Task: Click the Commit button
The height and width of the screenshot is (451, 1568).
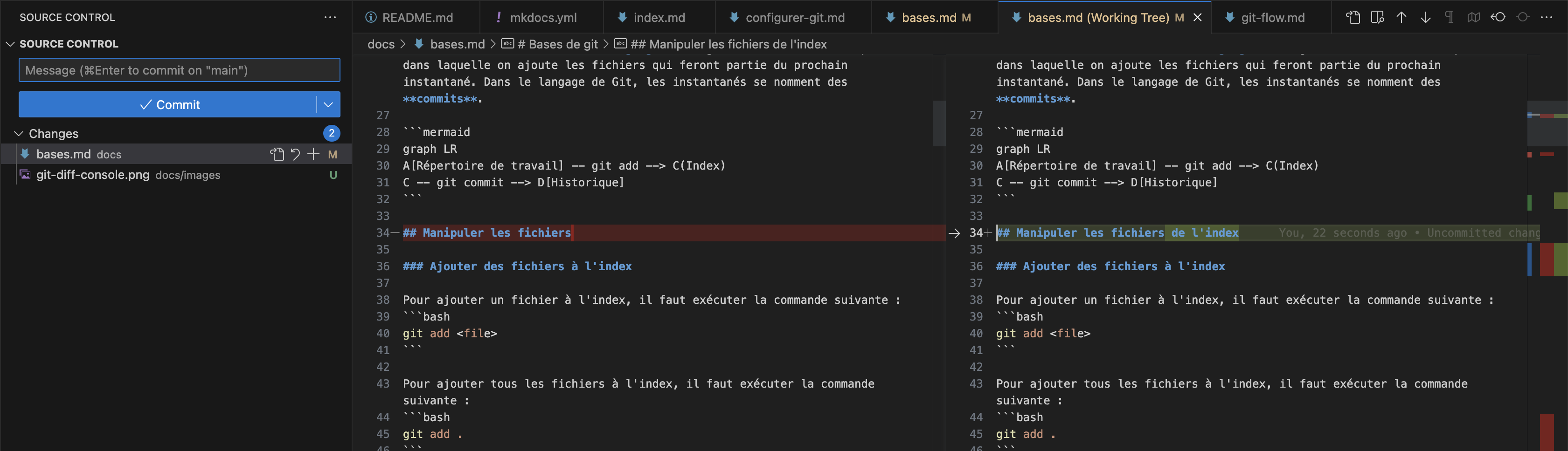Action: (x=168, y=104)
